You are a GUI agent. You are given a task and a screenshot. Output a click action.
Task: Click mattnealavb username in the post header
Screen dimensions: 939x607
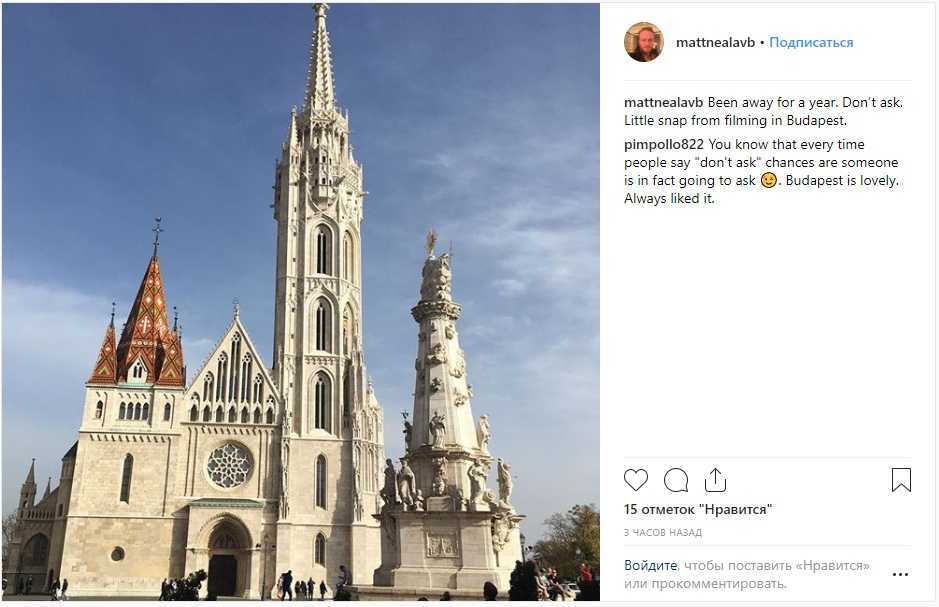pos(714,43)
